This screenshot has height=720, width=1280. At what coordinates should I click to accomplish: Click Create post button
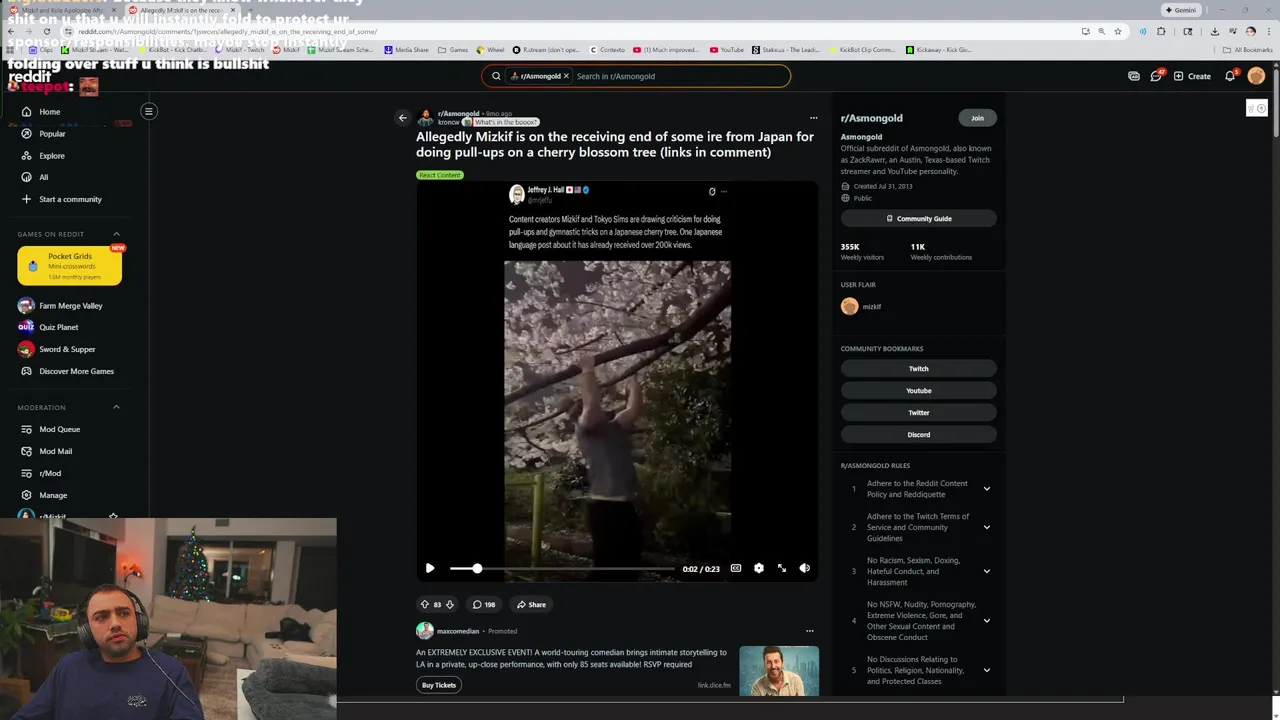[1192, 76]
